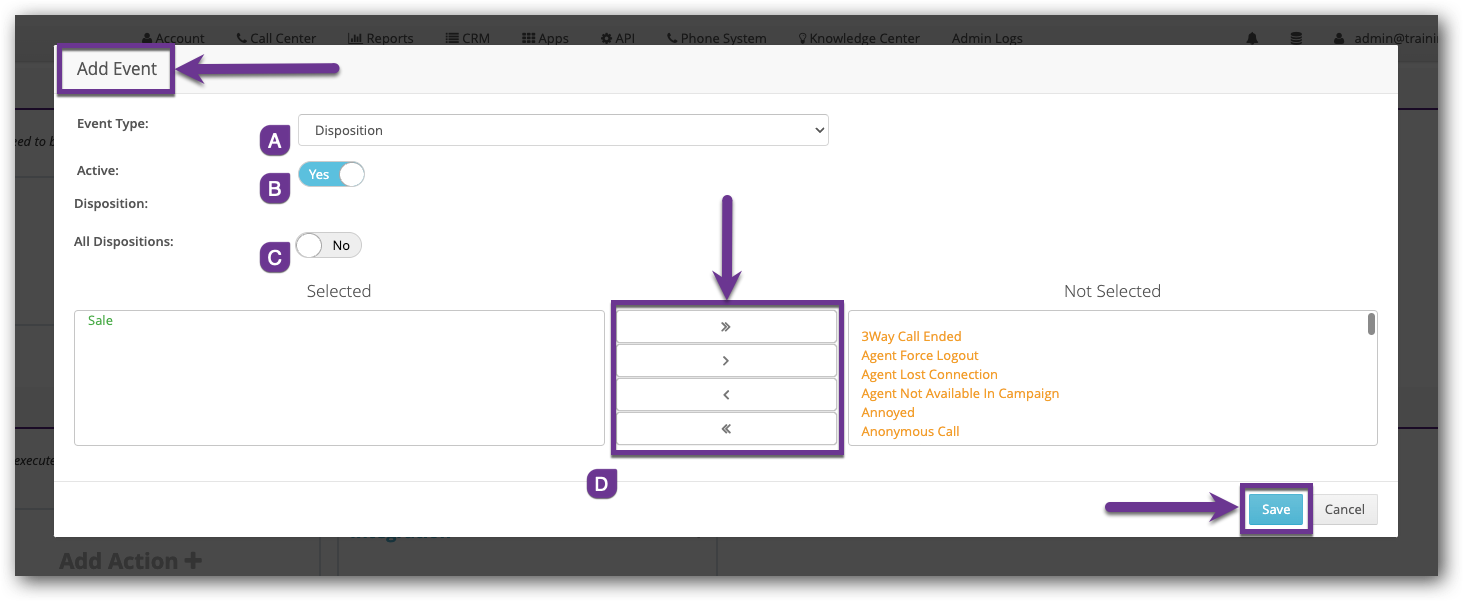Cancel the Add Event dialog

click(x=1344, y=509)
